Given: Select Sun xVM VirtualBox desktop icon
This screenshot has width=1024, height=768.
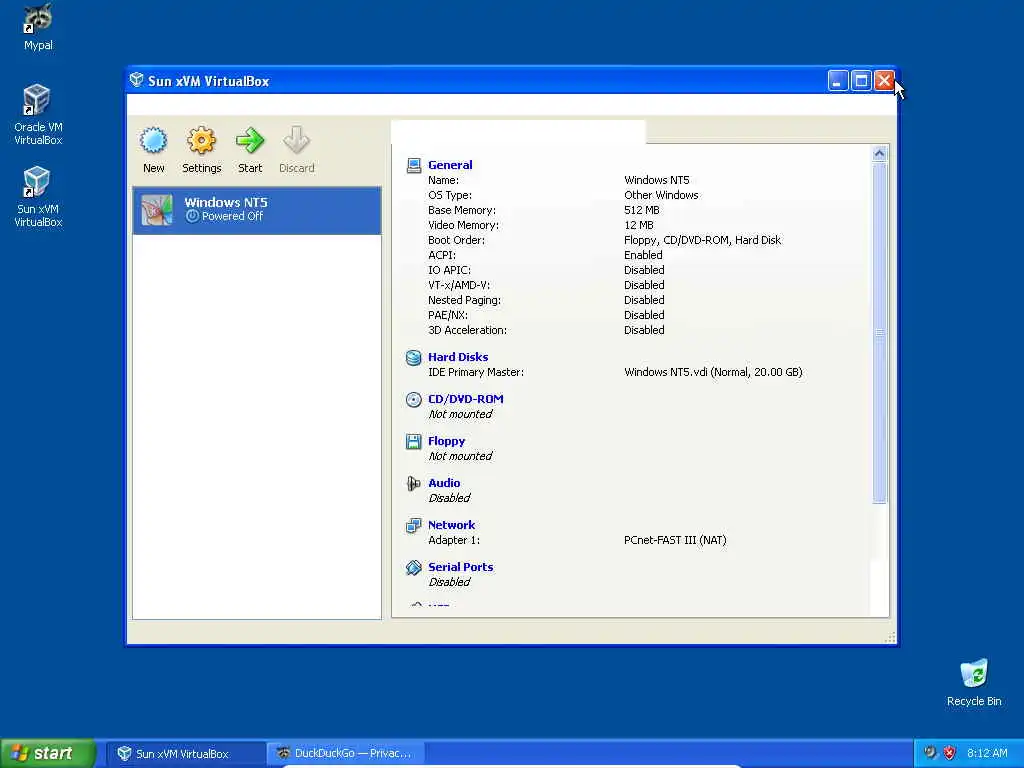Looking at the screenshot, I should 37,182.
